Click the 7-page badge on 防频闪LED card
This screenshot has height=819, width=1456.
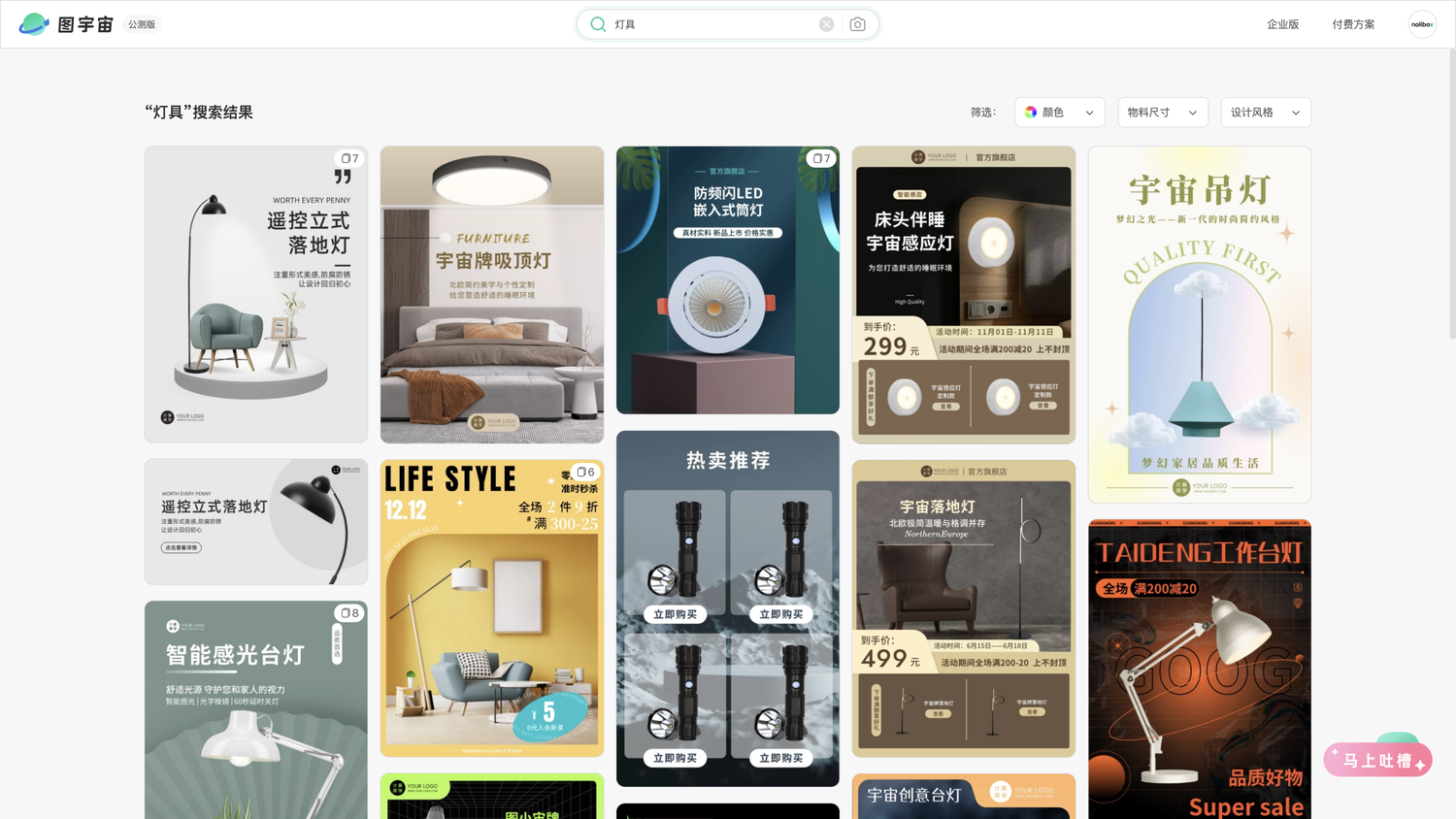coord(821,158)
